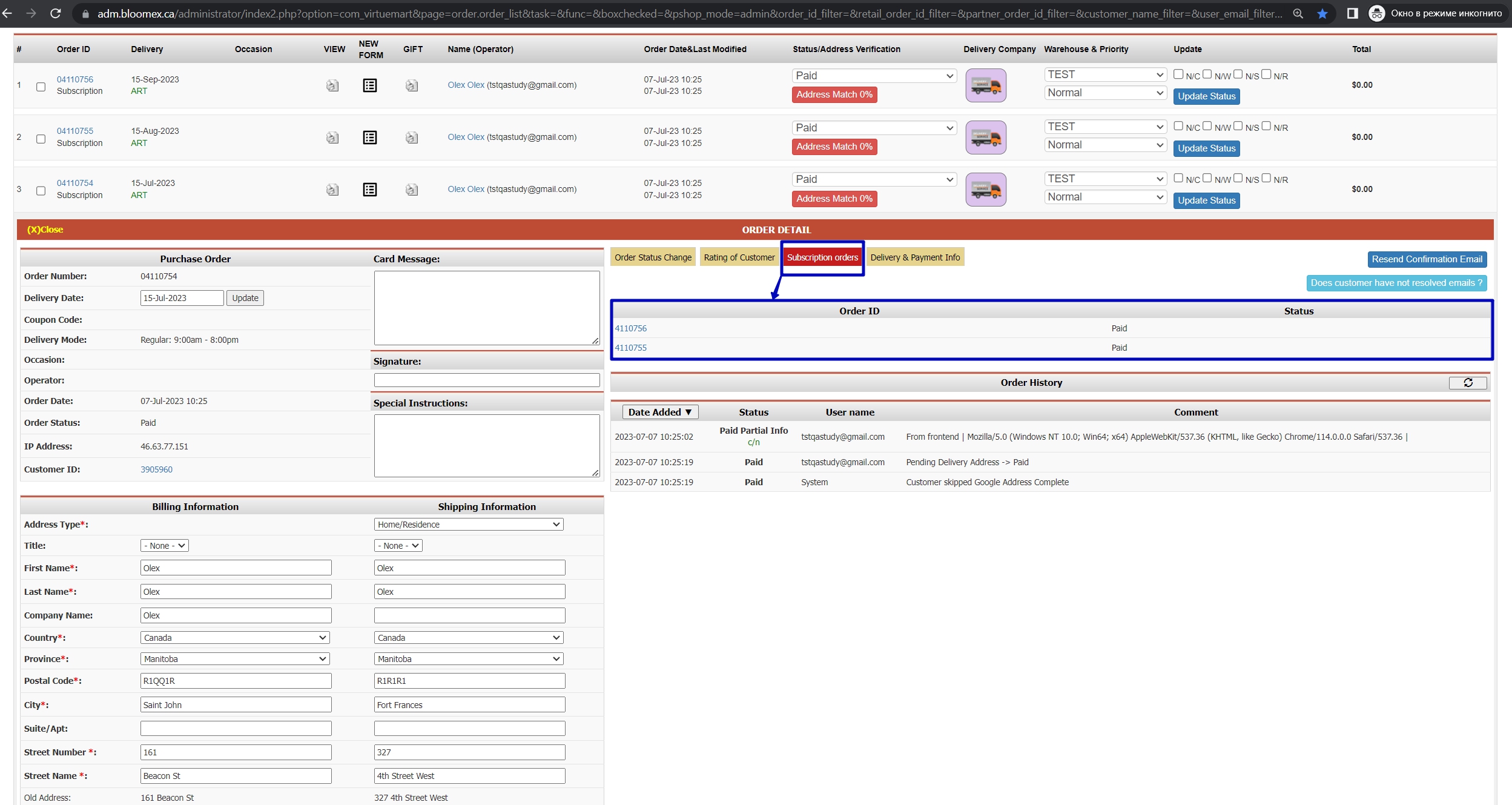Check N/C box for order 04110756
1512x805 pixels.
[x=1178, y=74]
